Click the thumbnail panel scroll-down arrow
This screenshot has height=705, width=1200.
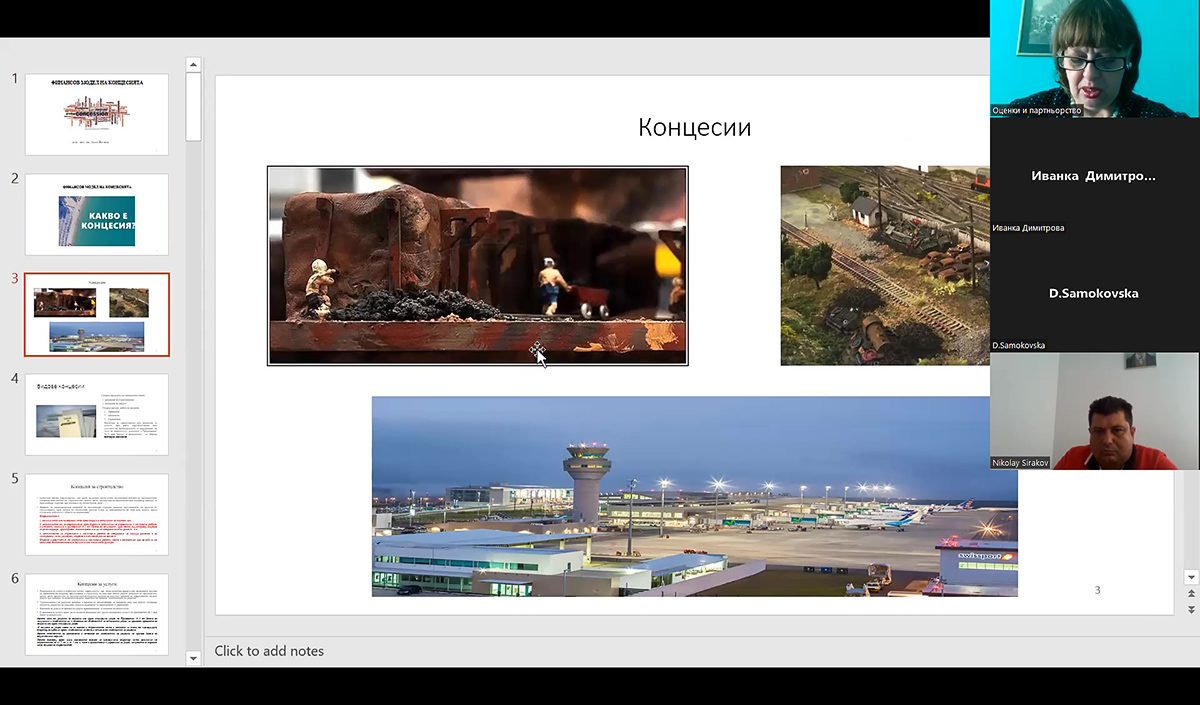(x=194, y=656)
